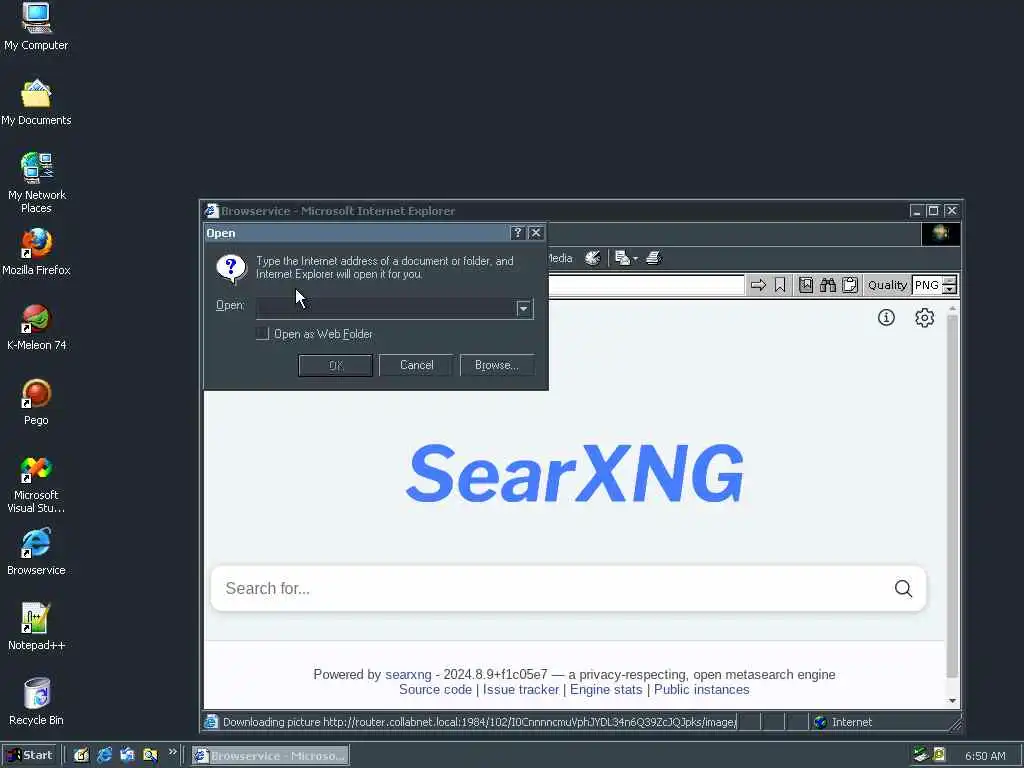Image resolution: width=1024 pixels, height=768 pixels.
Task: Click the question mark icon in Open dialog
Action: (231, 268)
